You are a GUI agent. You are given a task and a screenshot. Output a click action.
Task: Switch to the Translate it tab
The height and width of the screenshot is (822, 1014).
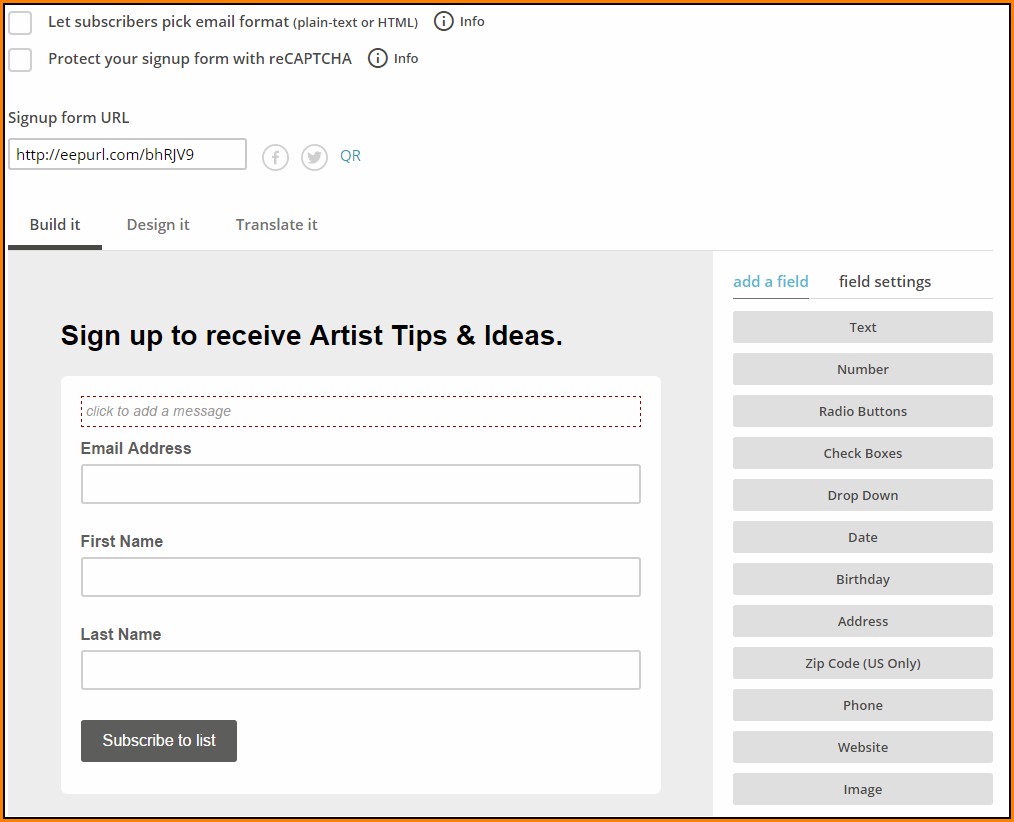pos(276,224)
